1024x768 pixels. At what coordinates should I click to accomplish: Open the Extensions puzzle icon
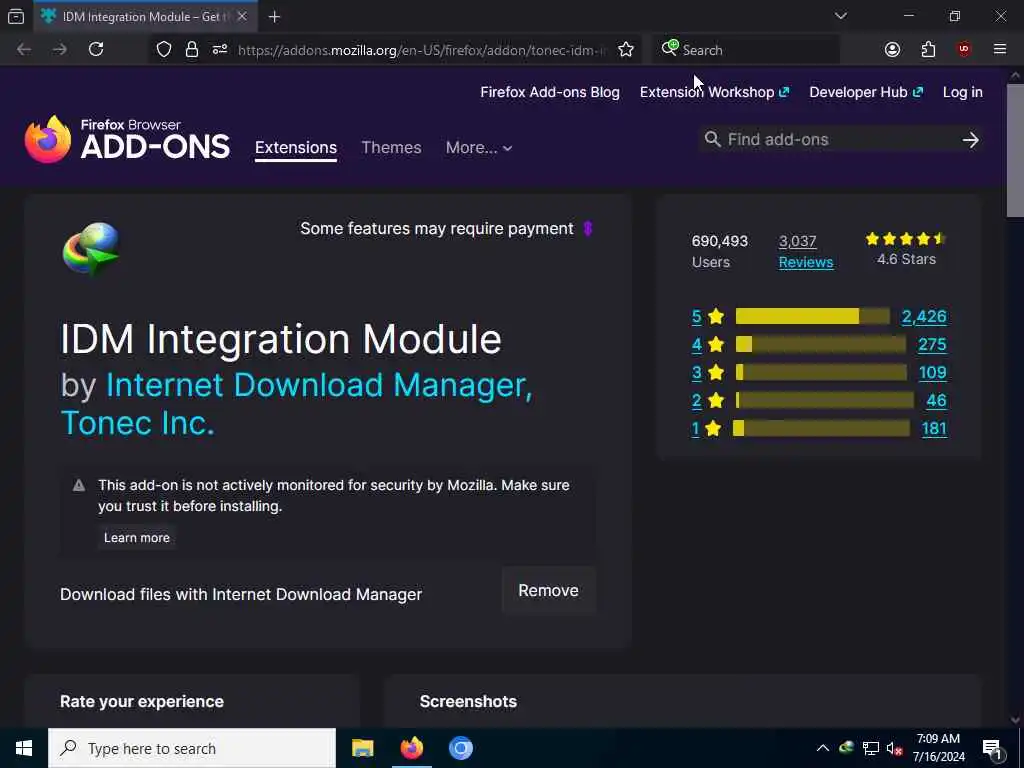click(928, 50)
